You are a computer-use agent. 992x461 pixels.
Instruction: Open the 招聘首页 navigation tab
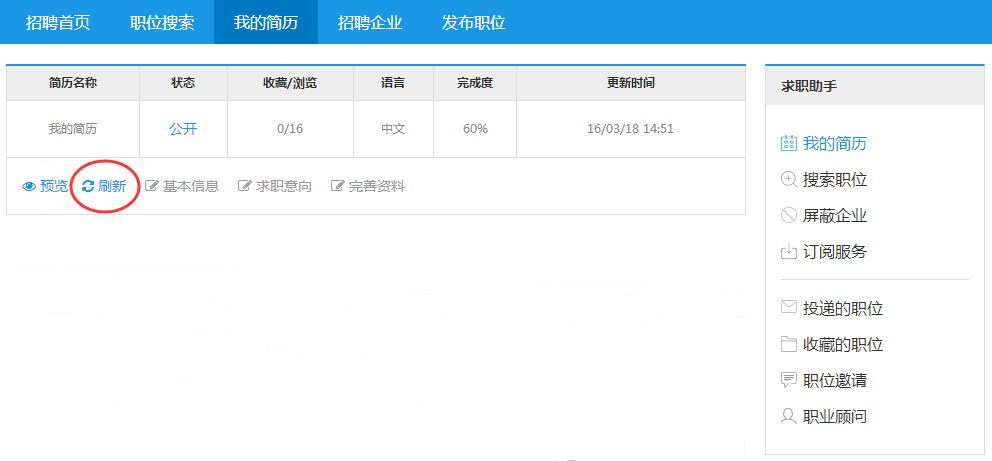[58, 22]
